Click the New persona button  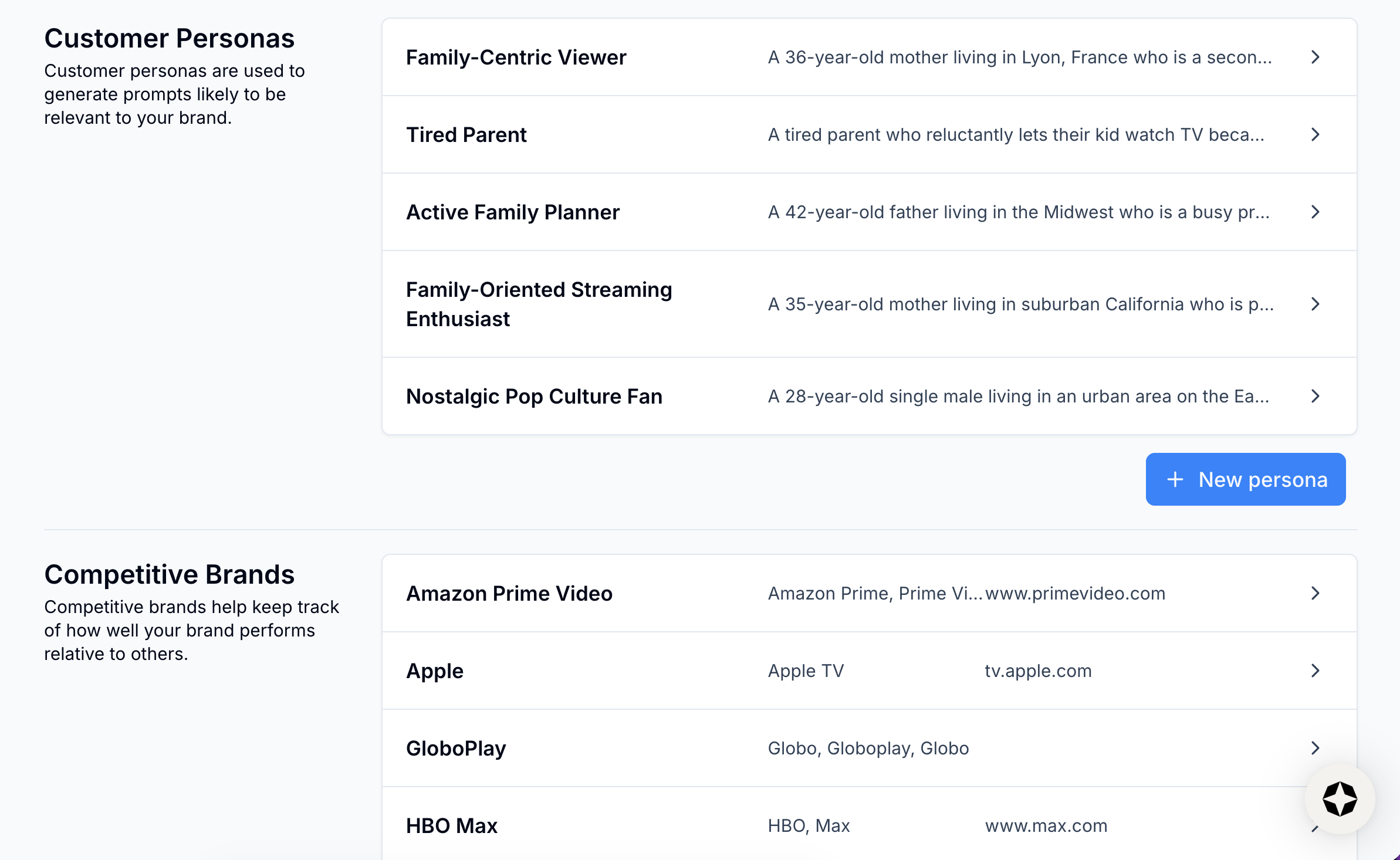(x=1245, y=479)
